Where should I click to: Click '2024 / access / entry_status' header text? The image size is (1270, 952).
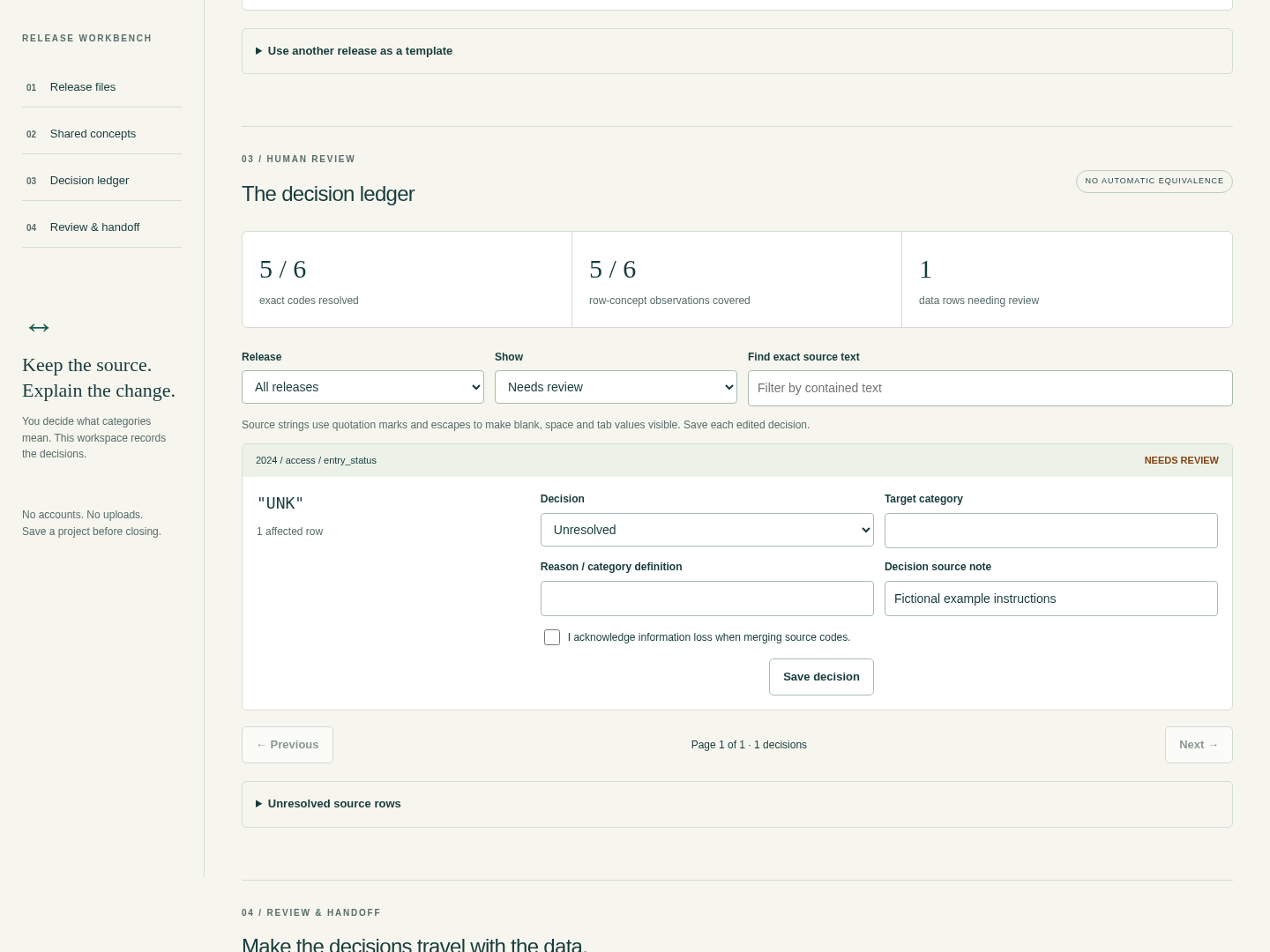316,460
